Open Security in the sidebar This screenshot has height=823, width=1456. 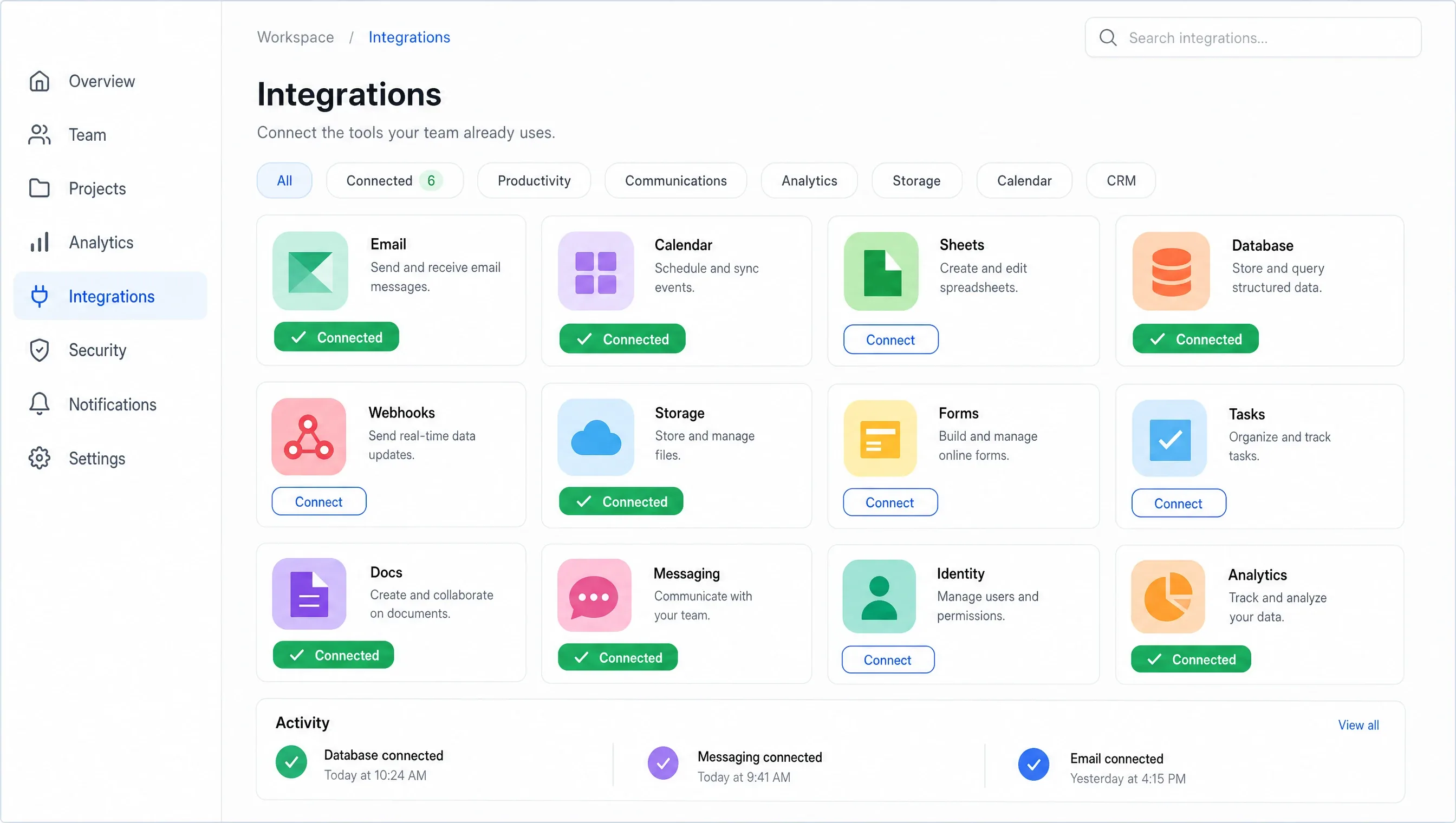click(110, 350)
